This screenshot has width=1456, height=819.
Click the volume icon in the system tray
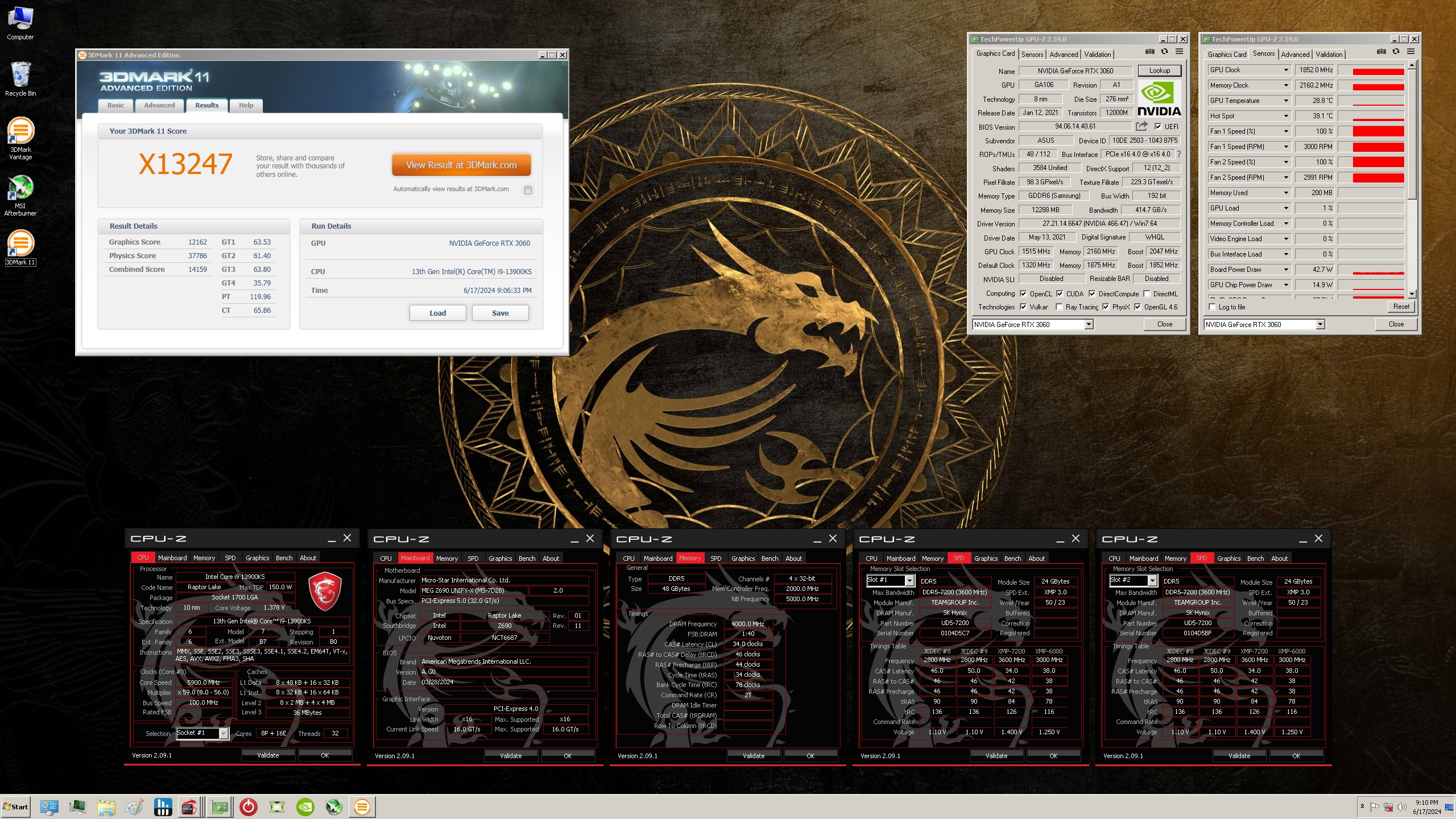click(x=1401, y=807)
